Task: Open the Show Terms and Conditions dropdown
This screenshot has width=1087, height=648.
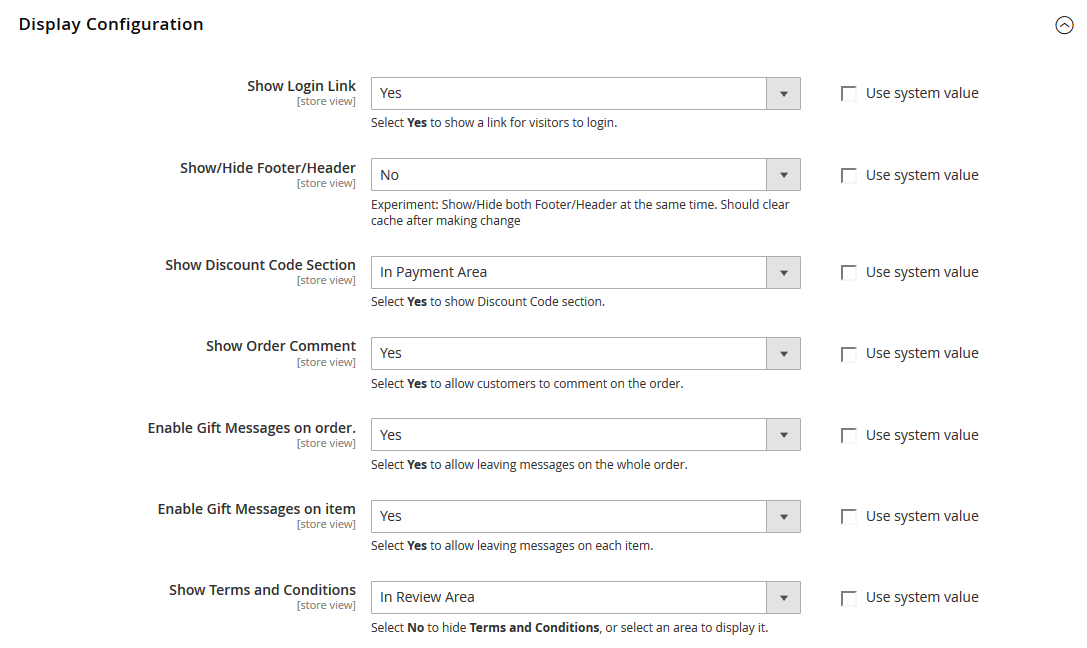Action: pos(585,597)
